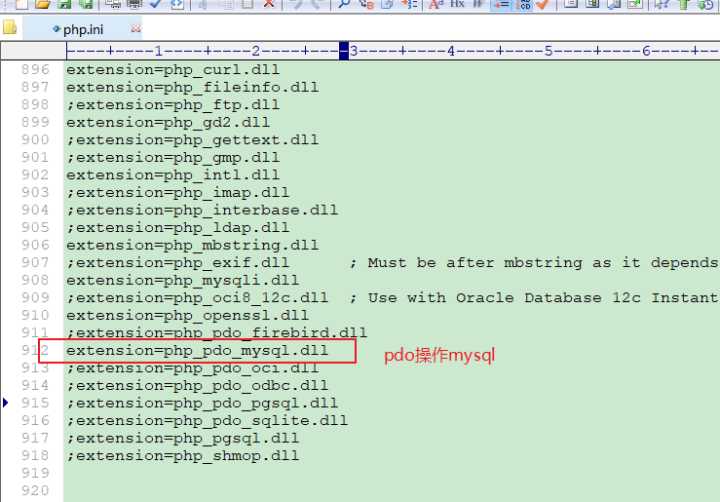Save the file using the green disk icon
The image size is (720, 502).
(64, 4)
